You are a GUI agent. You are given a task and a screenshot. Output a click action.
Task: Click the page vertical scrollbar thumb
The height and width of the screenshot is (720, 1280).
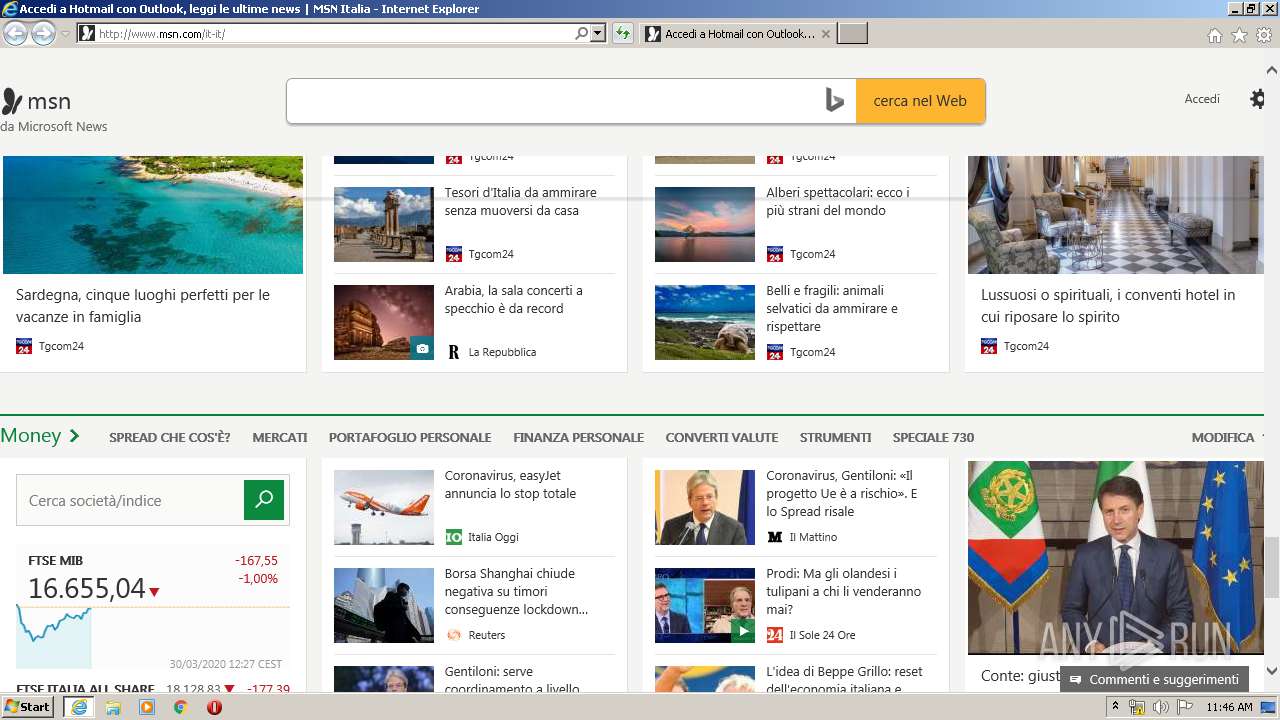tap(1272, 566)
